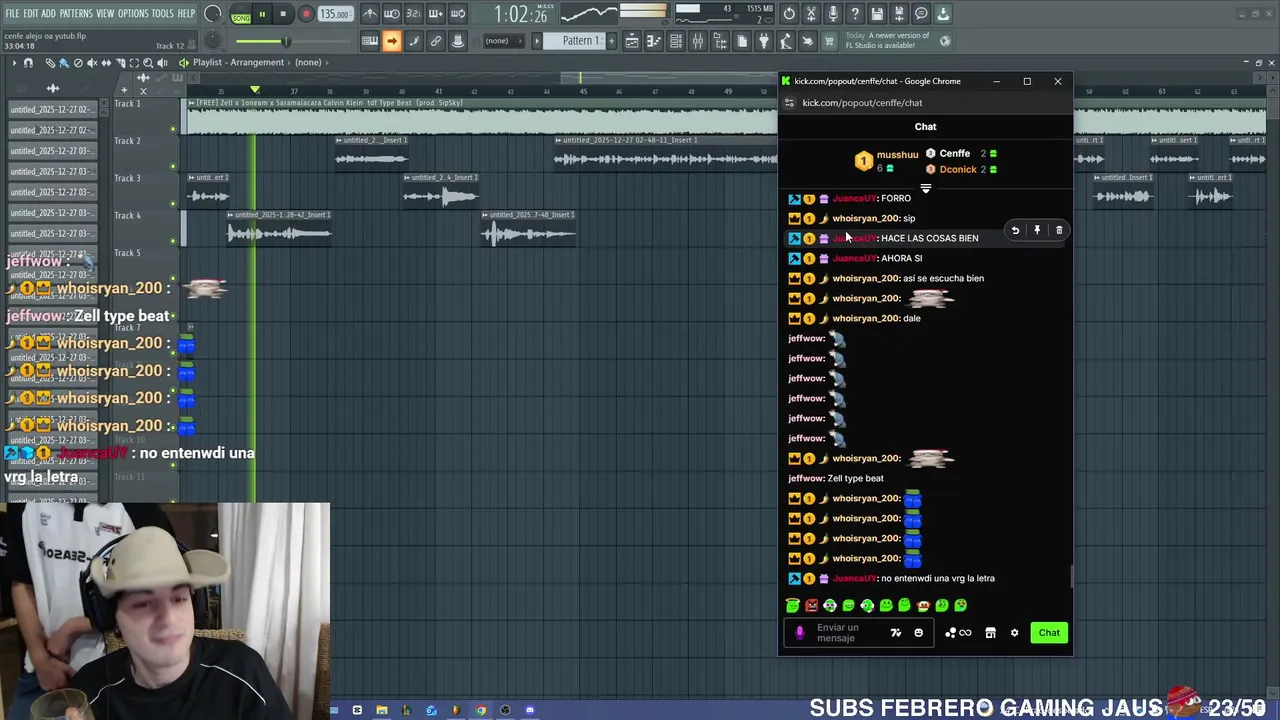The image size is (1280, 720).
Task: Pause playback with the pause button
Action: [x=262, y=14]
